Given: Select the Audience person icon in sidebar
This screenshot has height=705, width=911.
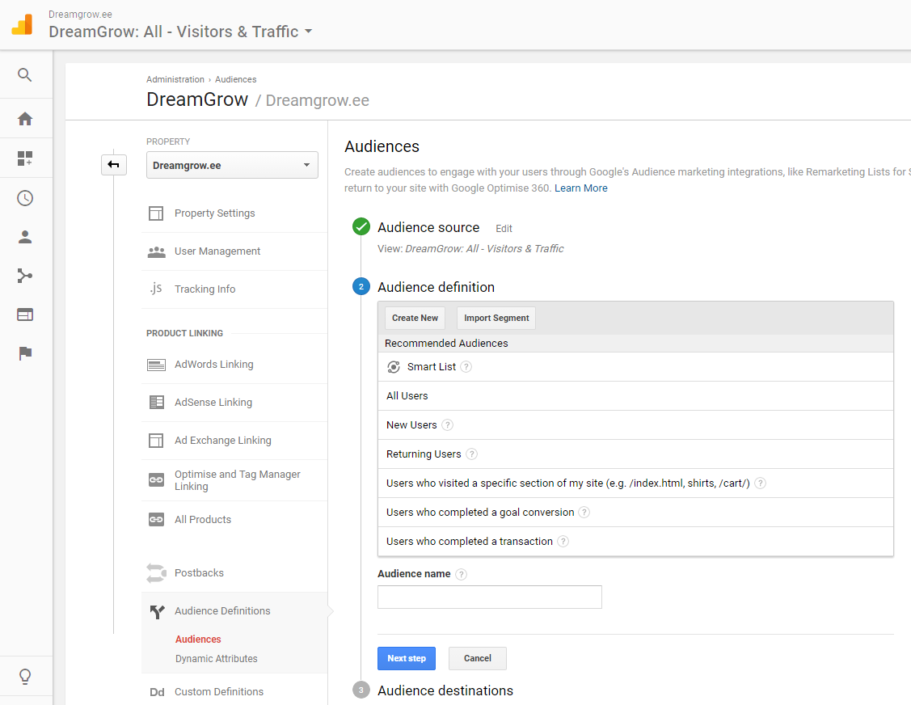Looking at the screenshot, I should (x=26, y=237).
